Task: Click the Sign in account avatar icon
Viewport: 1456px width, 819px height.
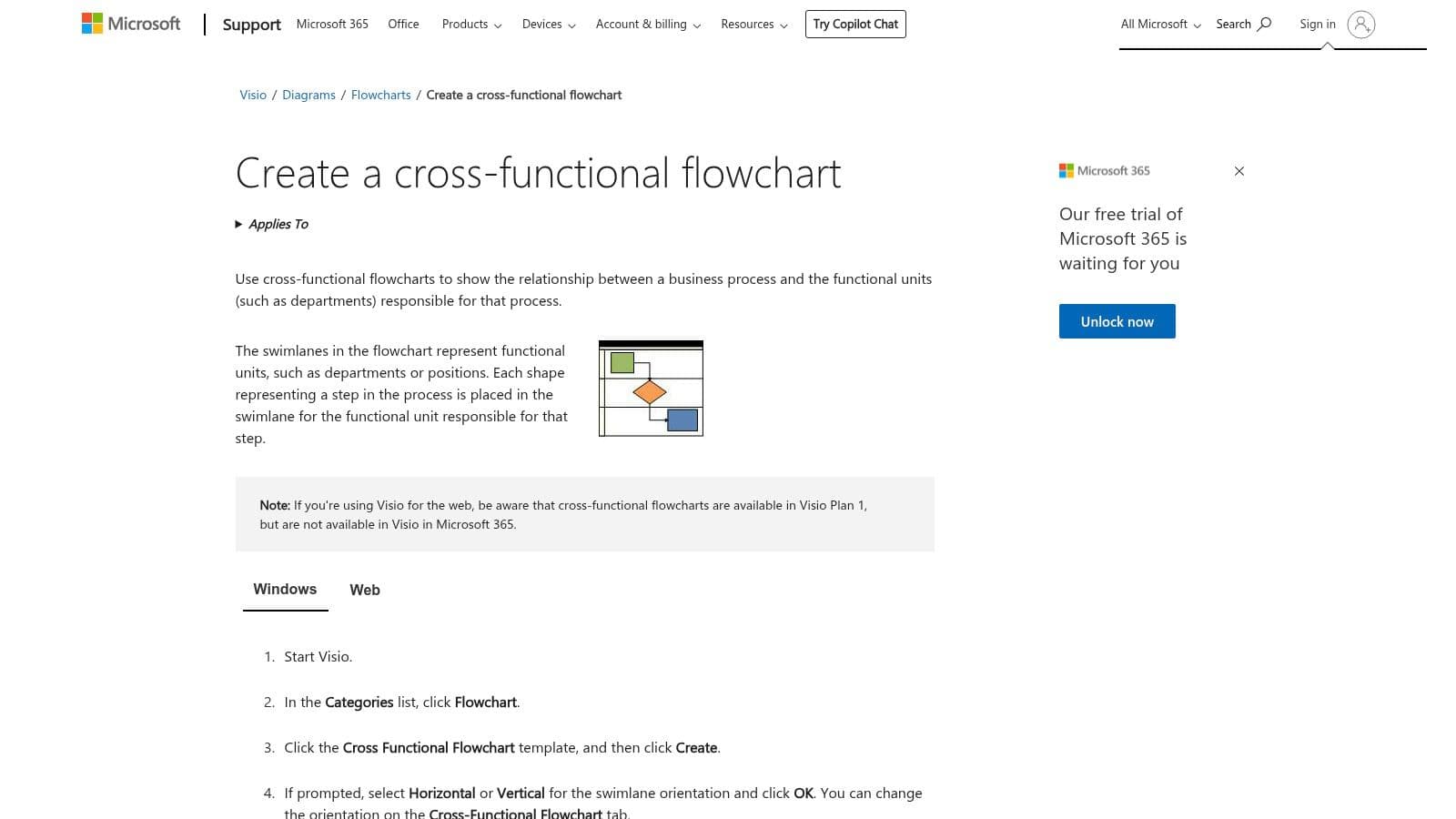Action: tap(1360, 25)
